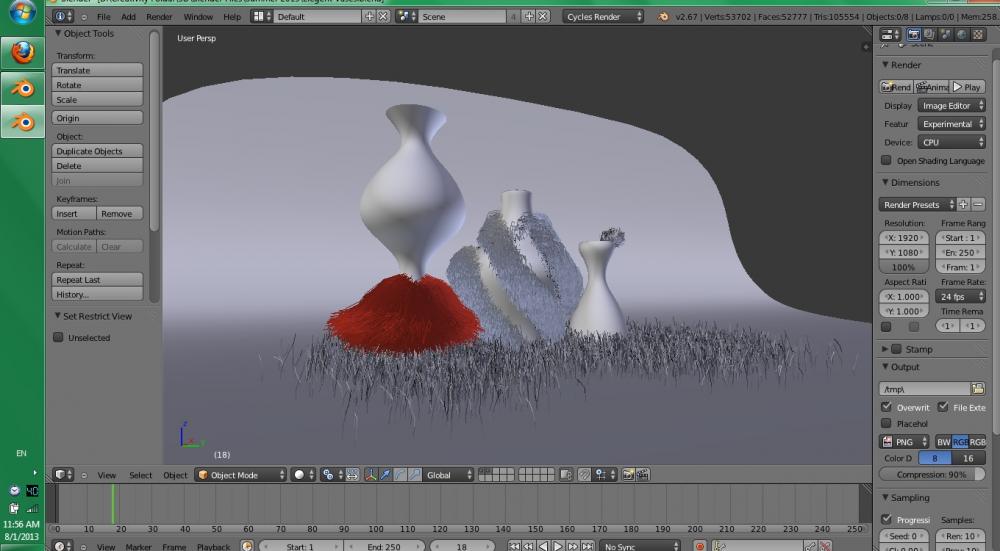Toggle the Unselected checkbox
The height and width of the screenshot is (551, 1000).
[58, 337]
